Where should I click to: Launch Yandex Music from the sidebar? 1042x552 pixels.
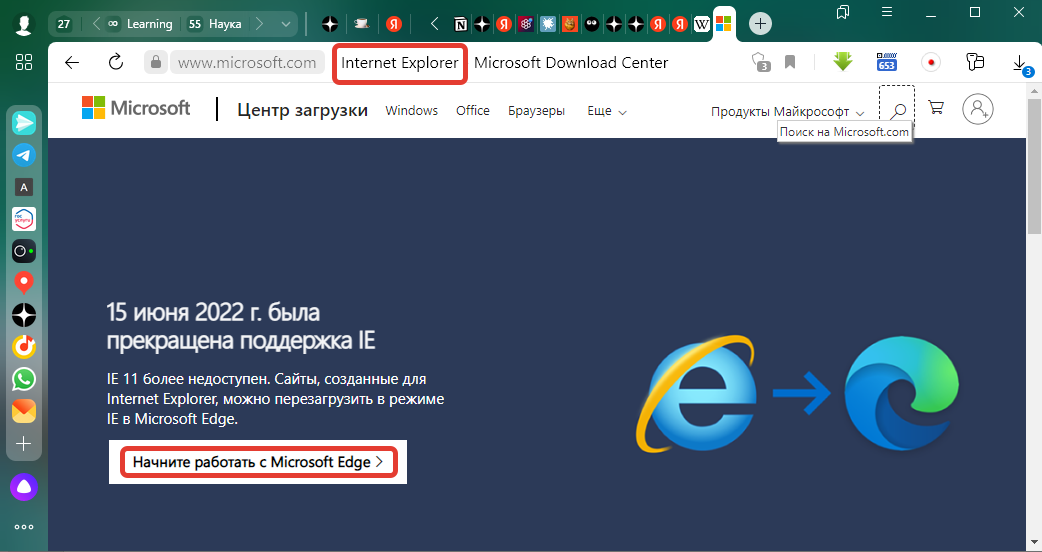click(x=24, y=347)
